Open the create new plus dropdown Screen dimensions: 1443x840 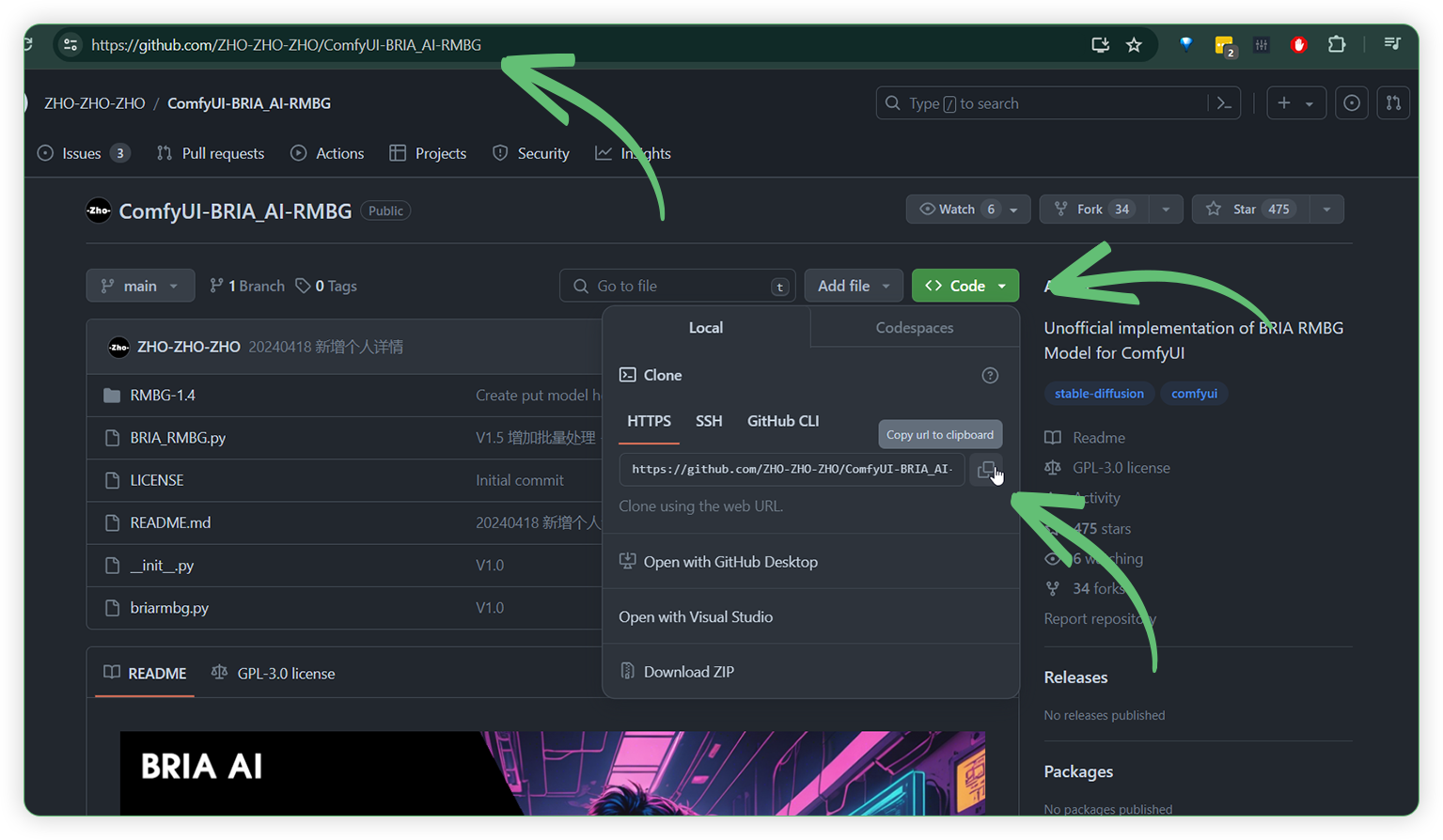pos(1295,103)
